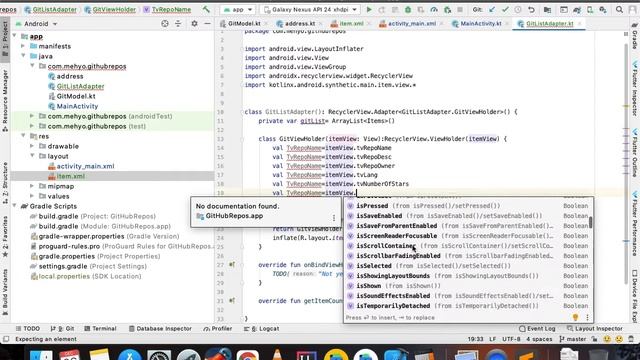Image resolution: width=640 pixels, height=360 pixels.
Task: Click the intention lightbulb in completion popup
Action: pos(576,317)
